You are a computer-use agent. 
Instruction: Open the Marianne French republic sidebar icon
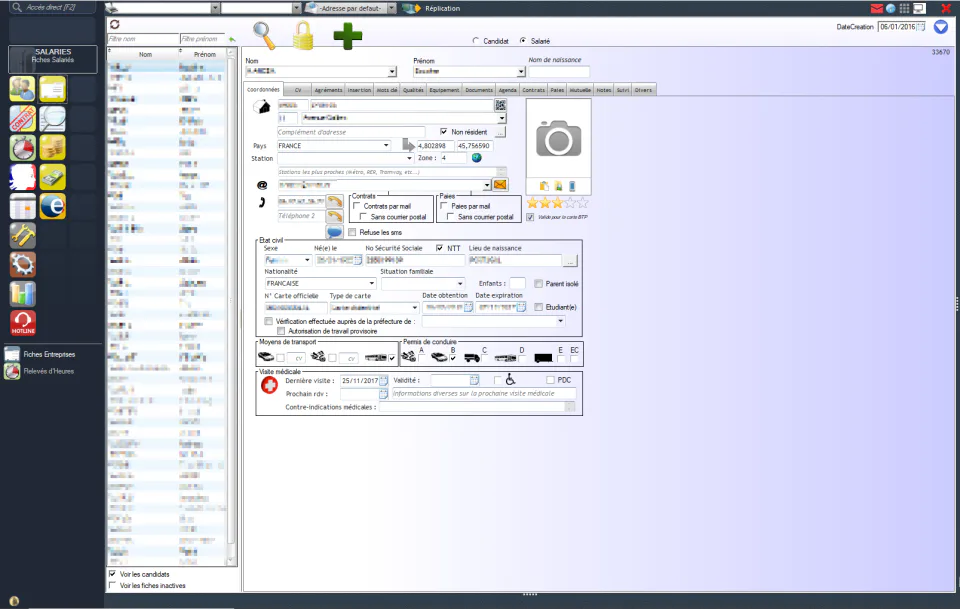23,177
